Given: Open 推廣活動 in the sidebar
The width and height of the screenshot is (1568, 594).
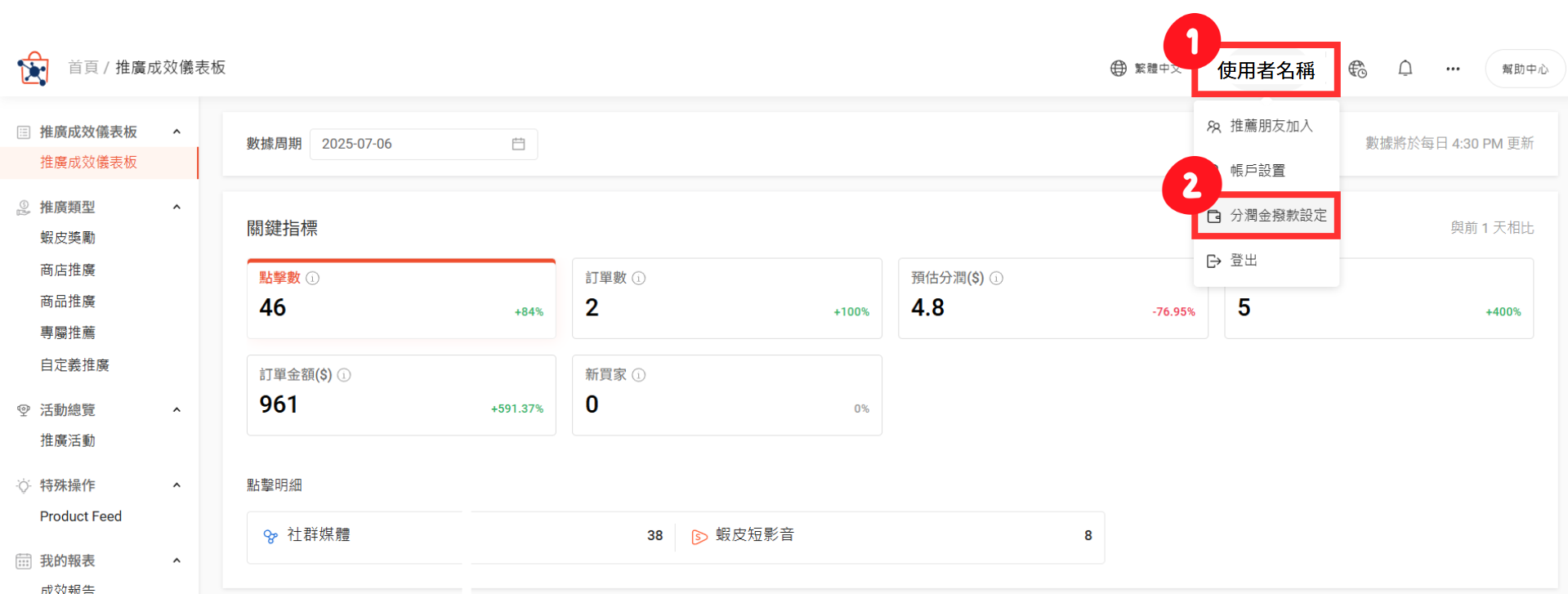Looking at the screenshot, I should pos(68,441).
